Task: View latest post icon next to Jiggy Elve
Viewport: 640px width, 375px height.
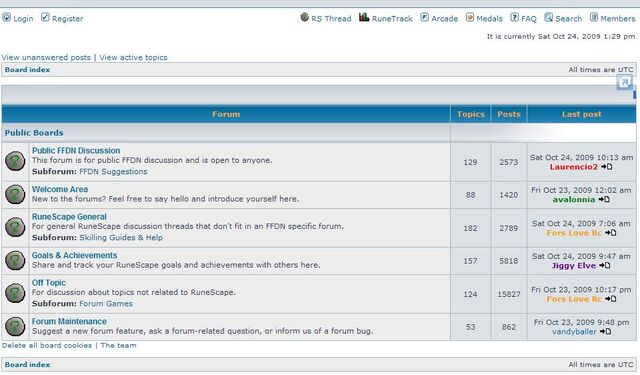Action: (604, 266)
